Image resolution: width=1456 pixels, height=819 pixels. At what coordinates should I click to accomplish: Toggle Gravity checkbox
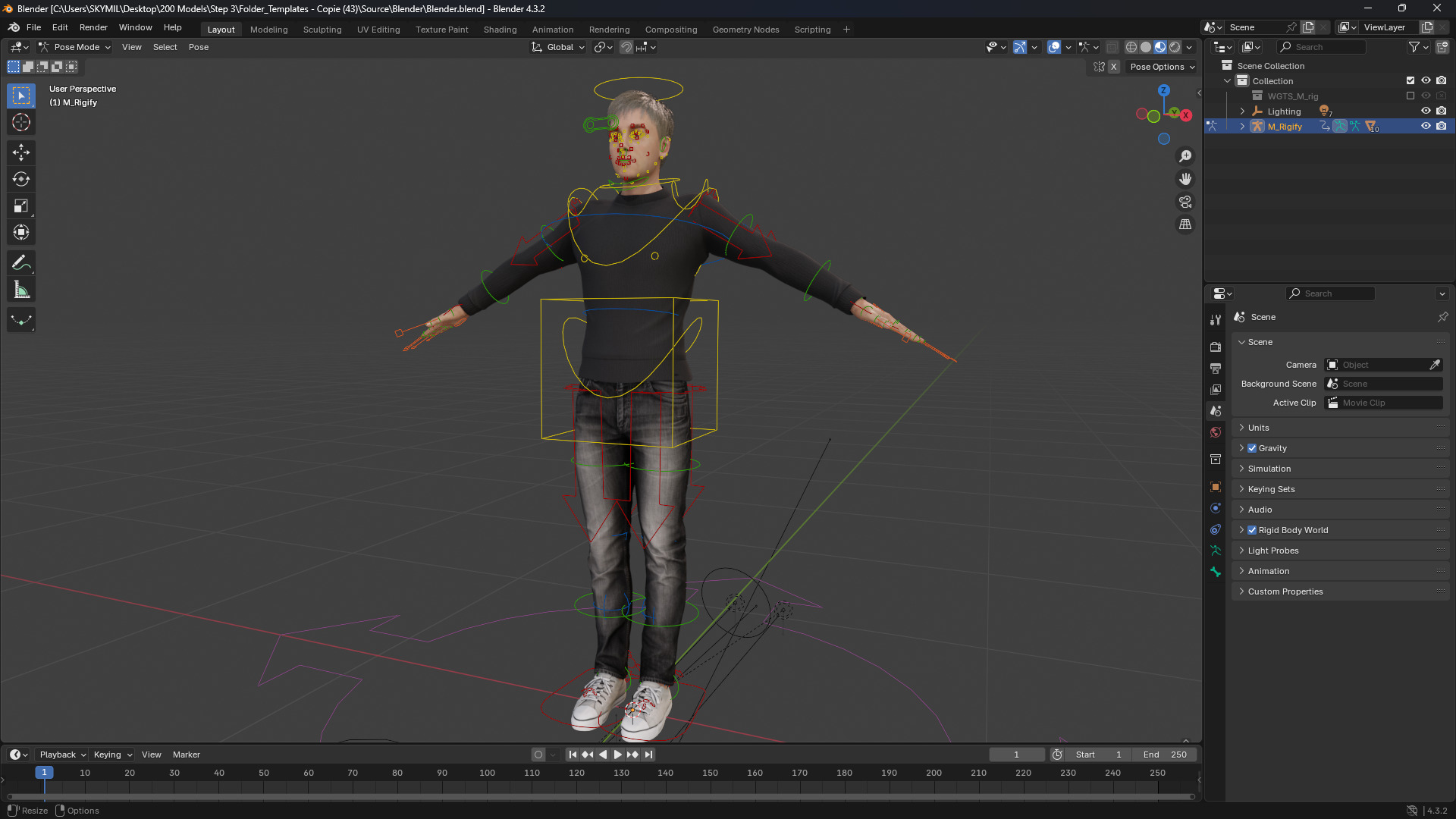[1252, 448]
